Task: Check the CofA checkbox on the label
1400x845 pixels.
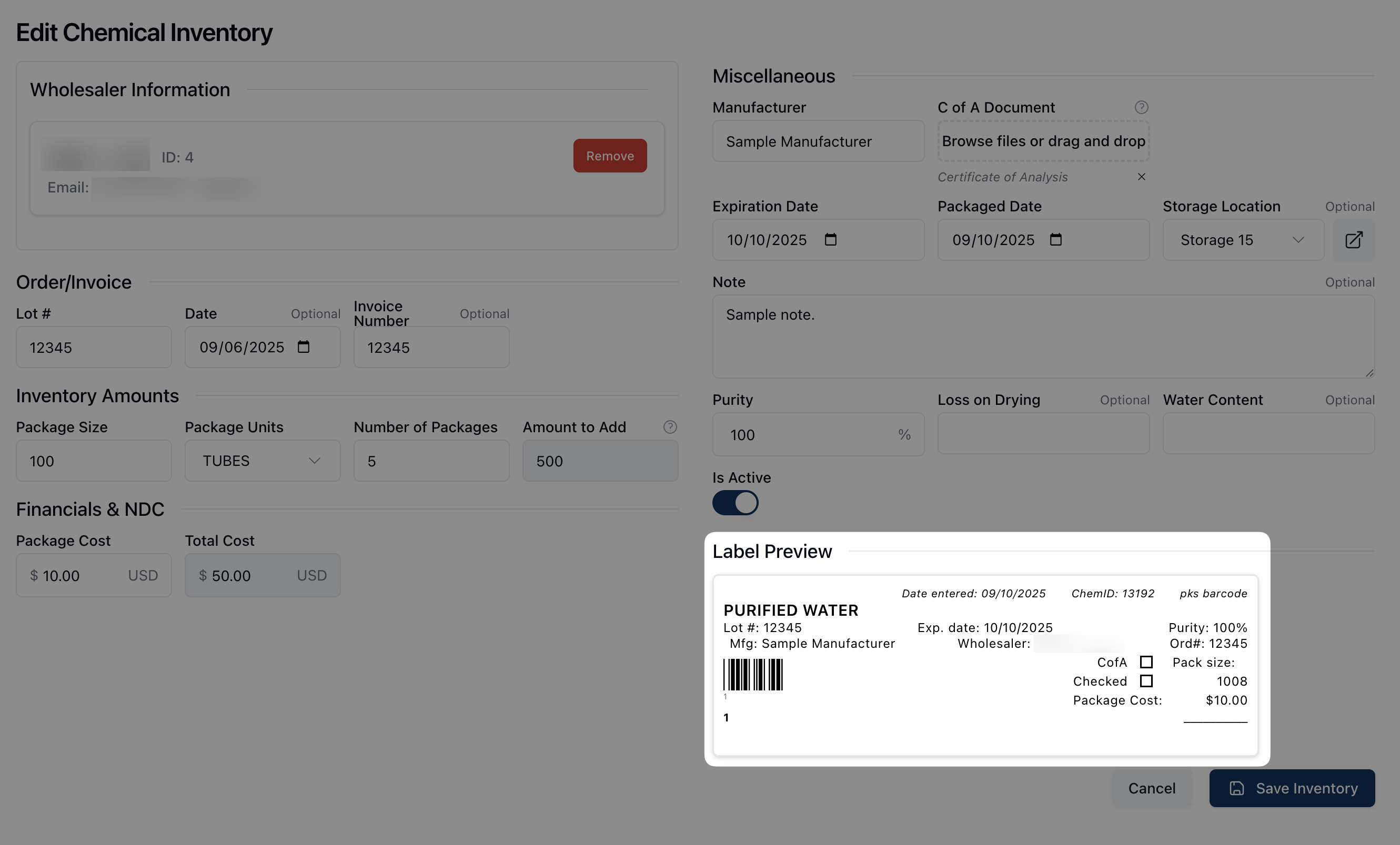Action: coord(1146,662)
